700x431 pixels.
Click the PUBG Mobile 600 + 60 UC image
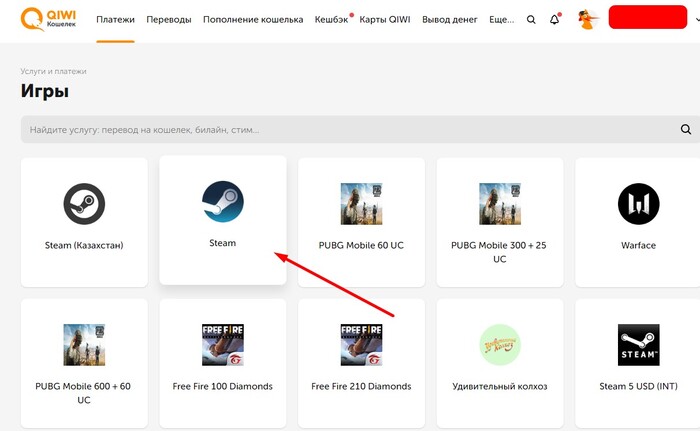[84, 345]
